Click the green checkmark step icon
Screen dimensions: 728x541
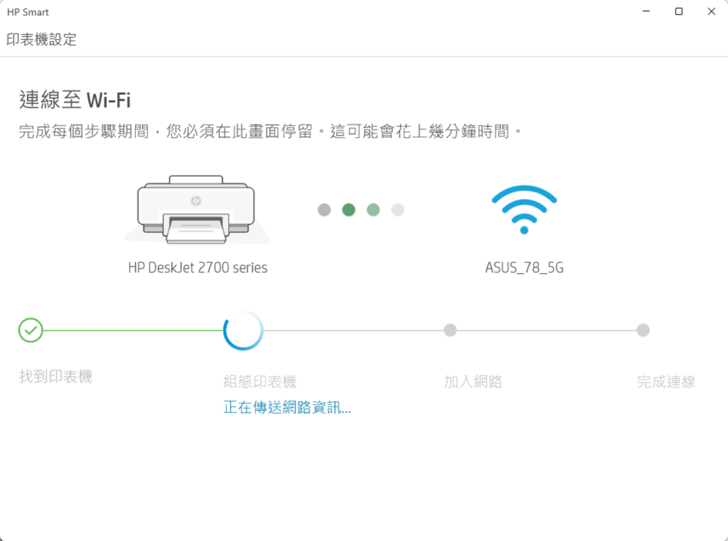(31, 330)
